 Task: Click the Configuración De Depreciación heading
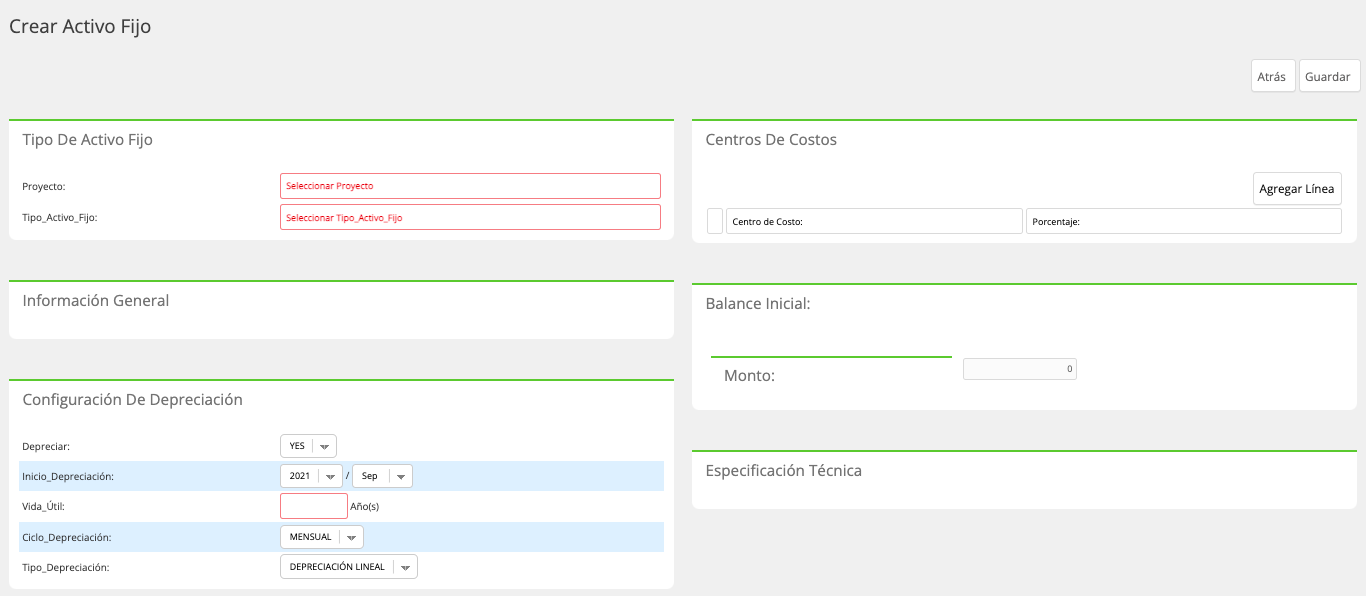[x=133, y=399]
